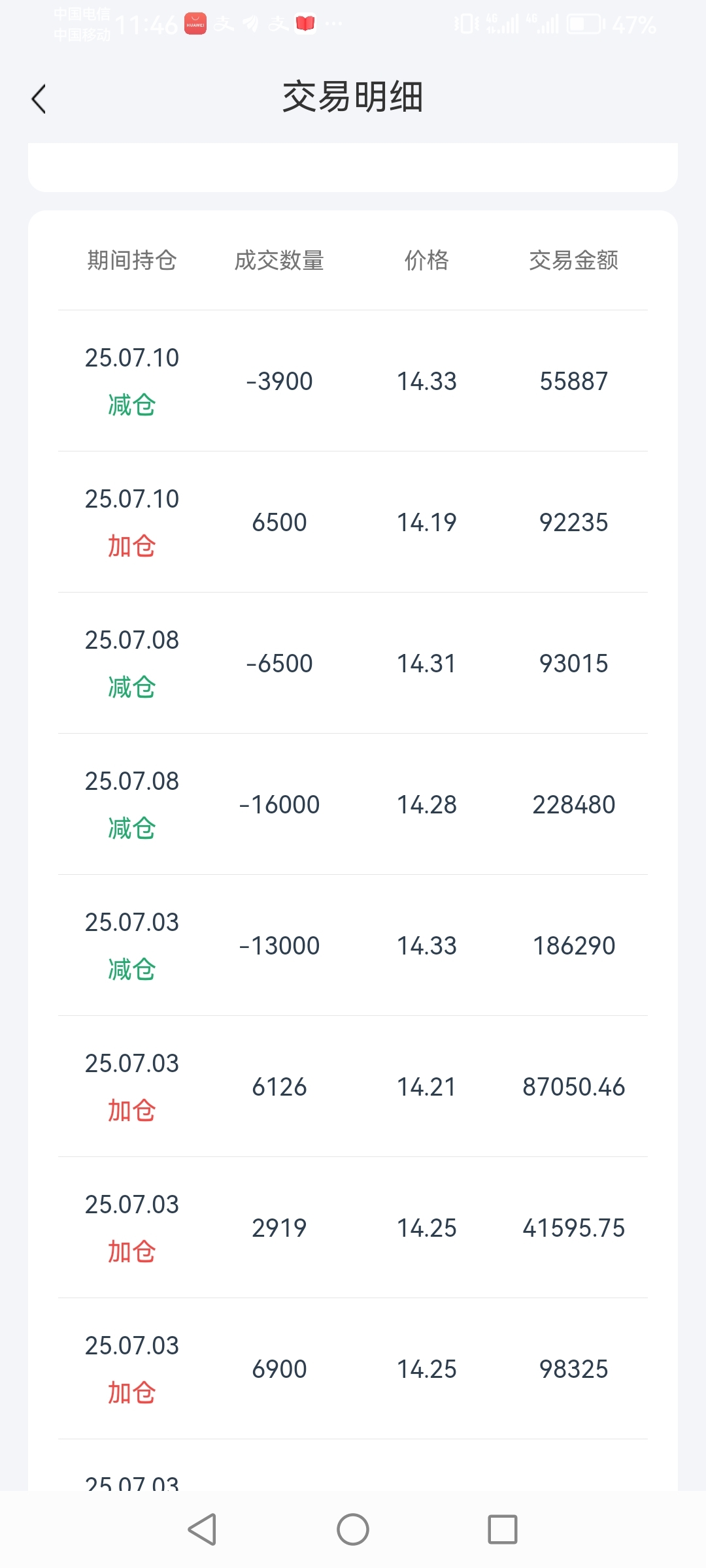Open the 25.07.10 加仓 6500 transaction row
This screenshot has width=706, height=1568.
(353, 522)
